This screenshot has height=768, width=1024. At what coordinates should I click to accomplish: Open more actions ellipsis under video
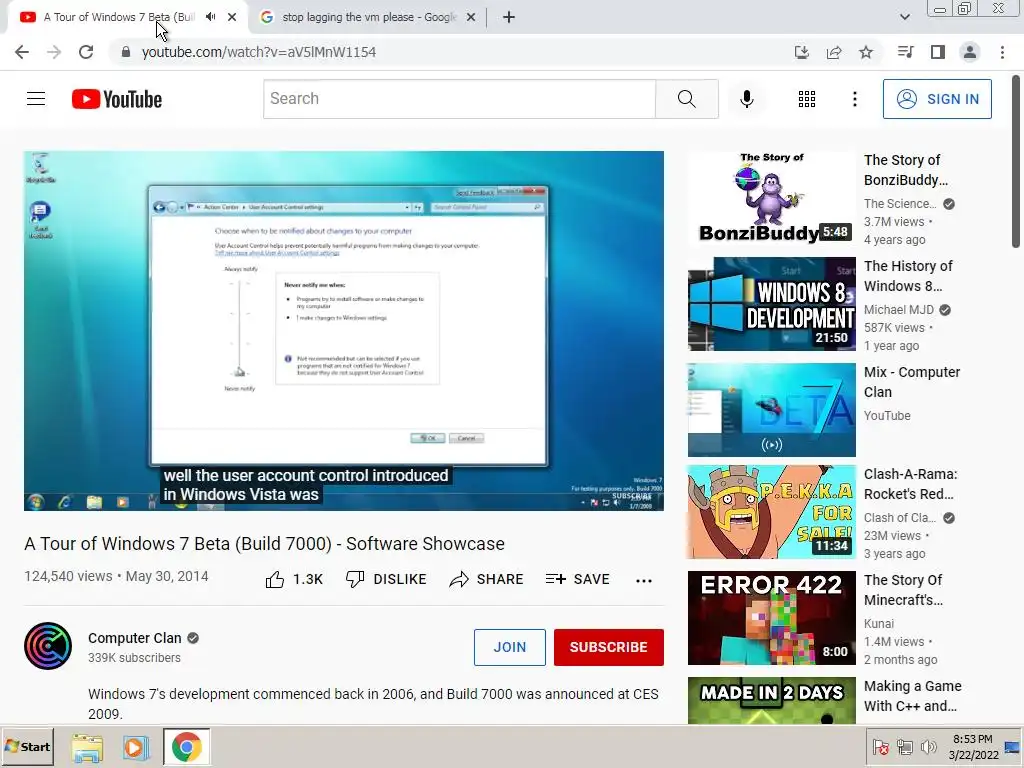pos(644,581)
